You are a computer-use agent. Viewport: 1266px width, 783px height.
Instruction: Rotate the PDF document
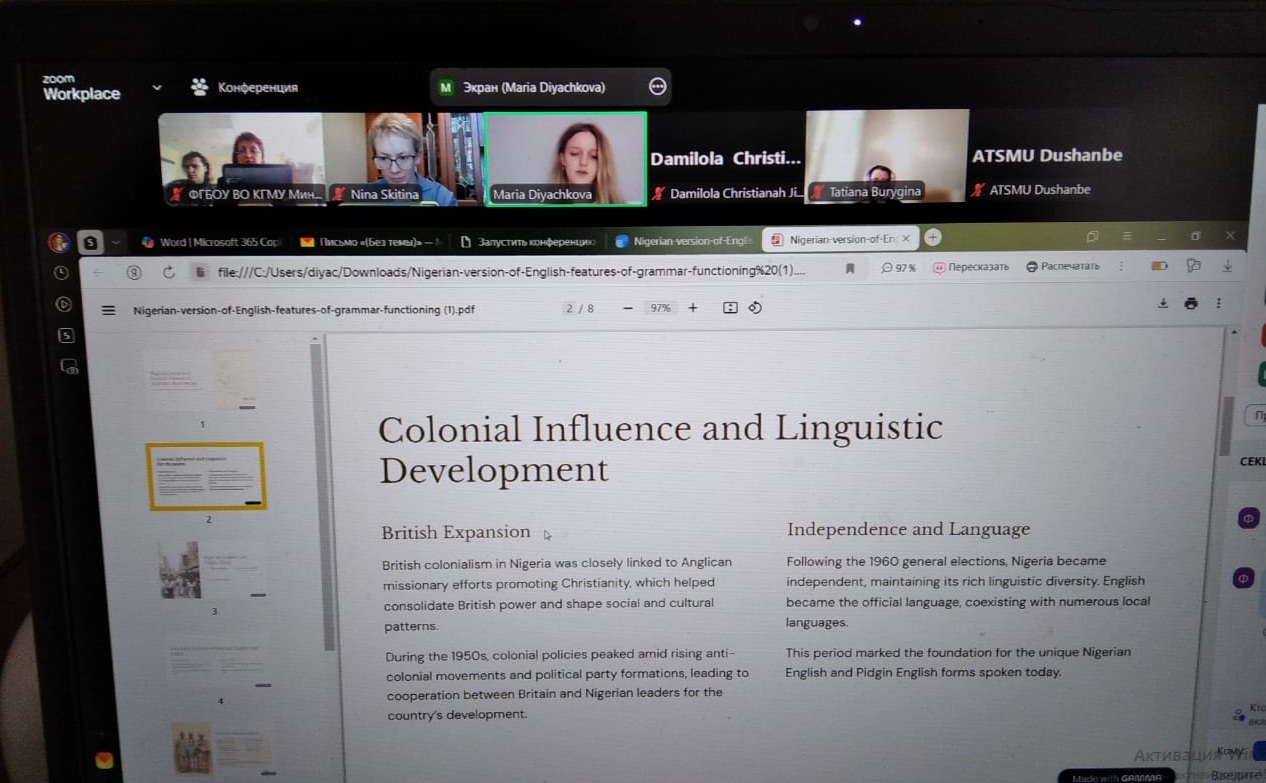tap(755, 308)
